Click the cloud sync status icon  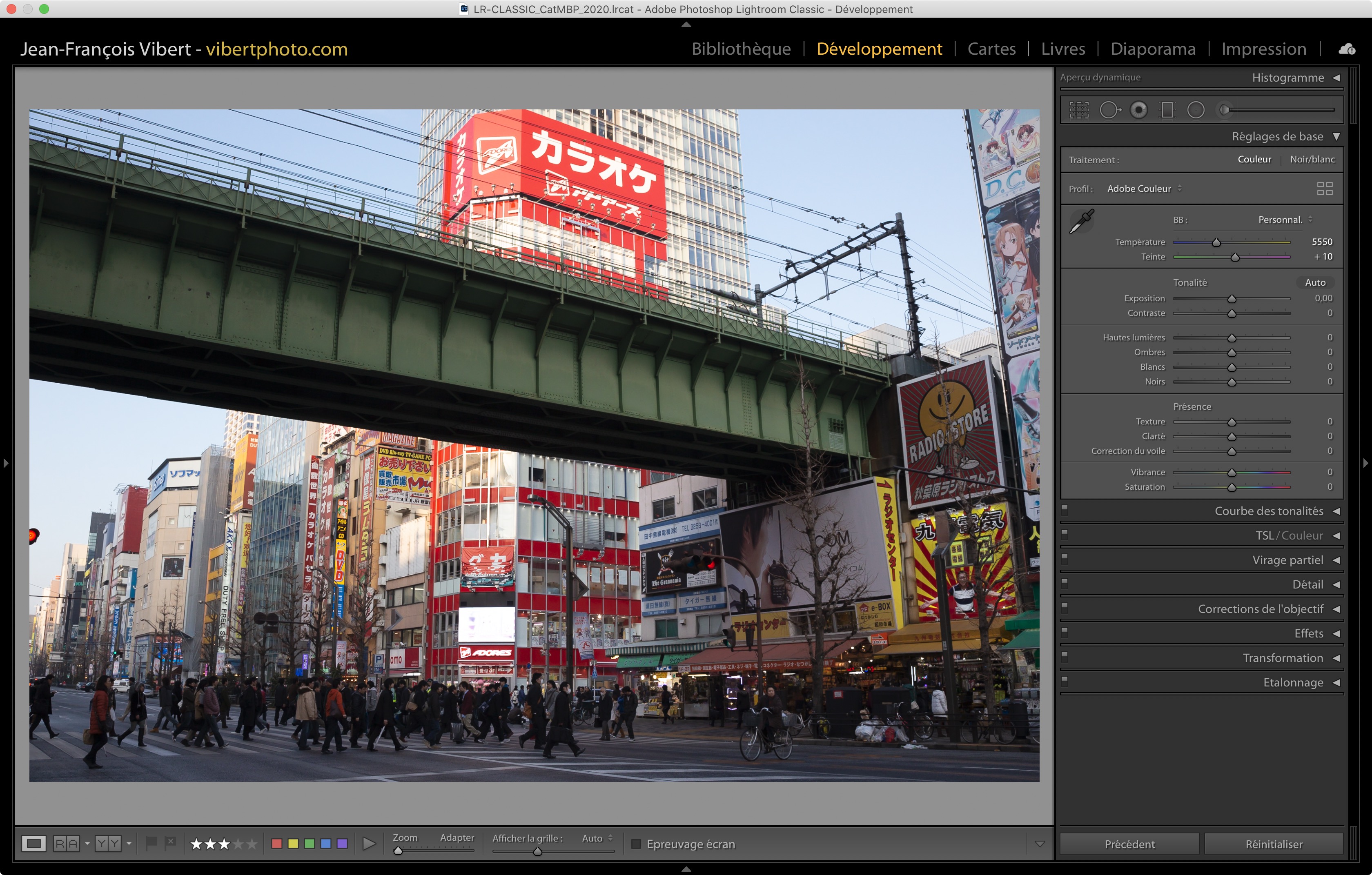pos(1346,49)
